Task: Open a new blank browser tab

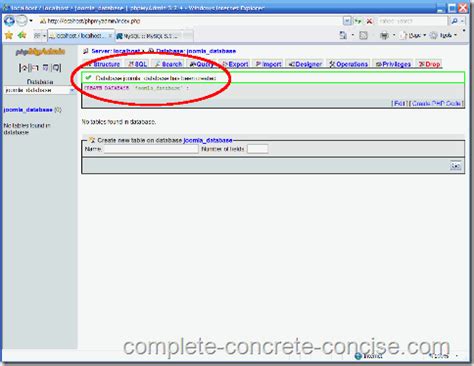Action: pos(188,35)
